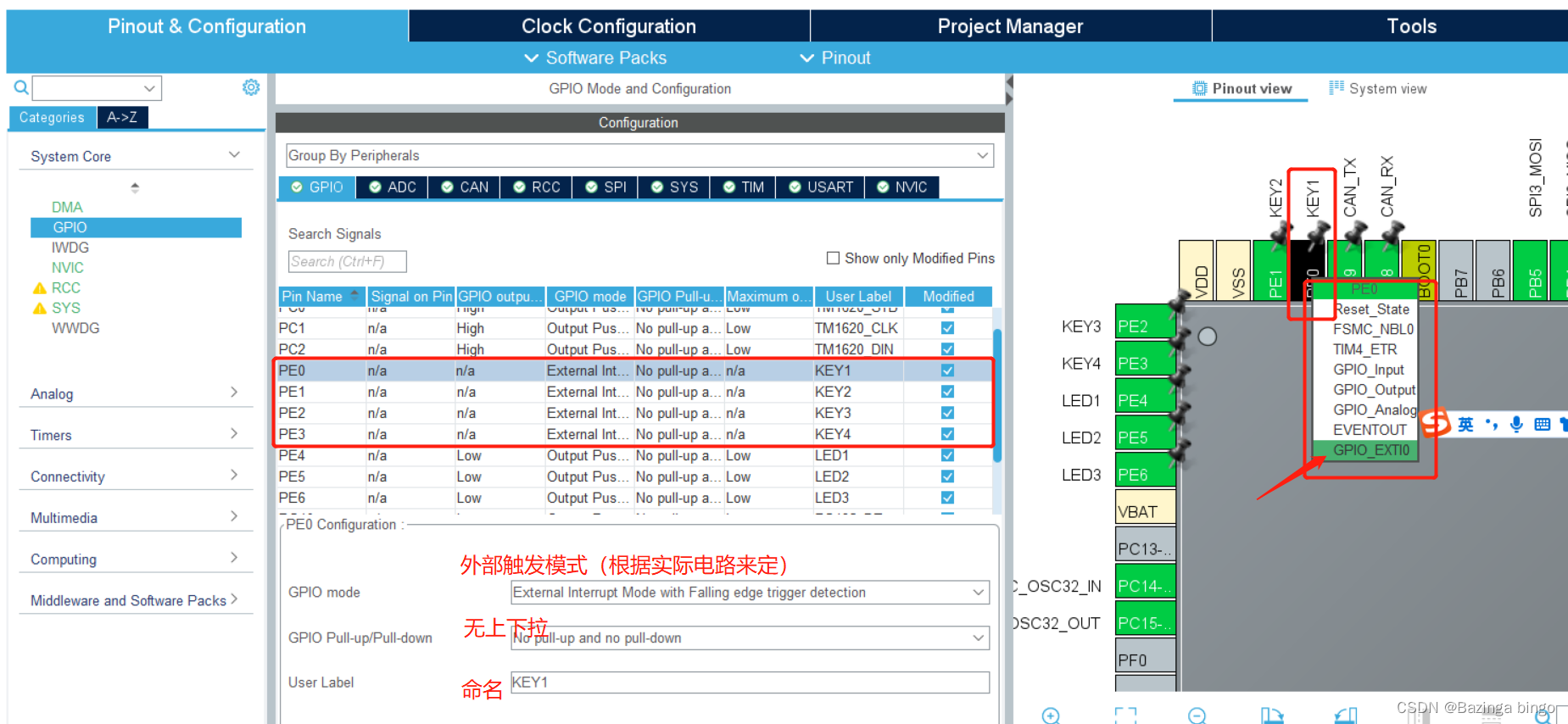Toggle Modified checkbox for PE4 row

click(947, 455)
